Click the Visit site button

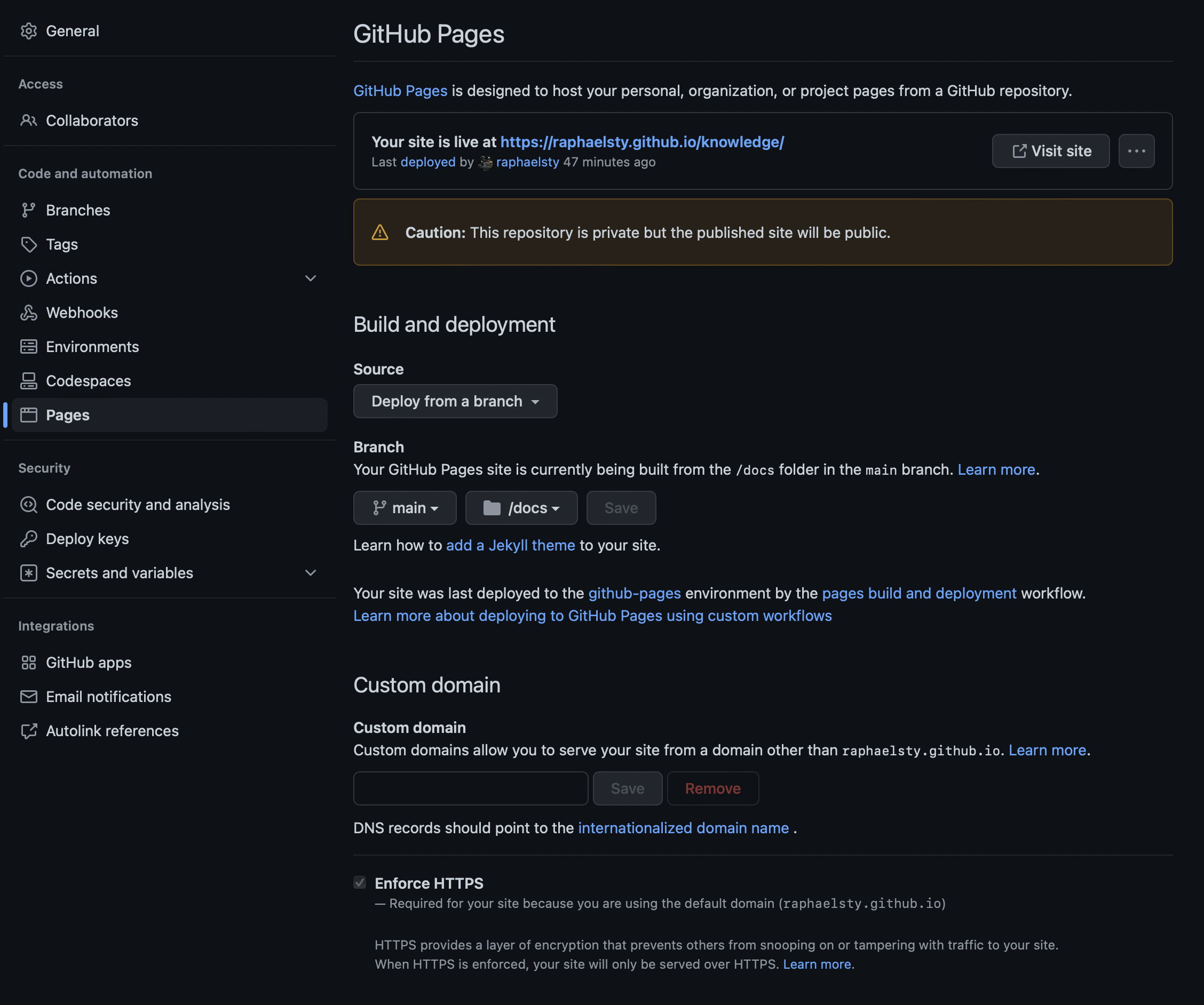pos(1050,151)
